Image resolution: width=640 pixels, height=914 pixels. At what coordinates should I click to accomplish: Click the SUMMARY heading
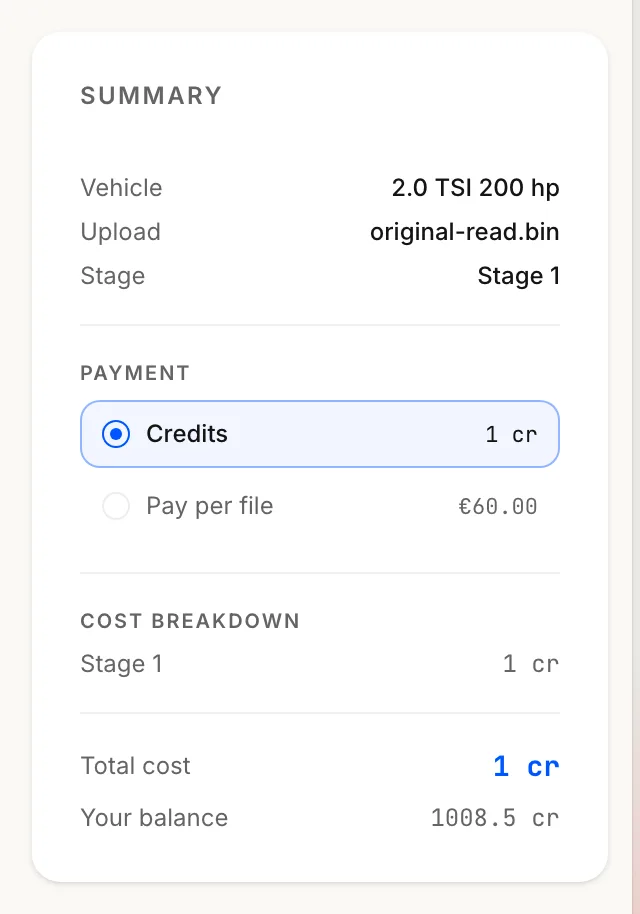[x=151, y=96]
